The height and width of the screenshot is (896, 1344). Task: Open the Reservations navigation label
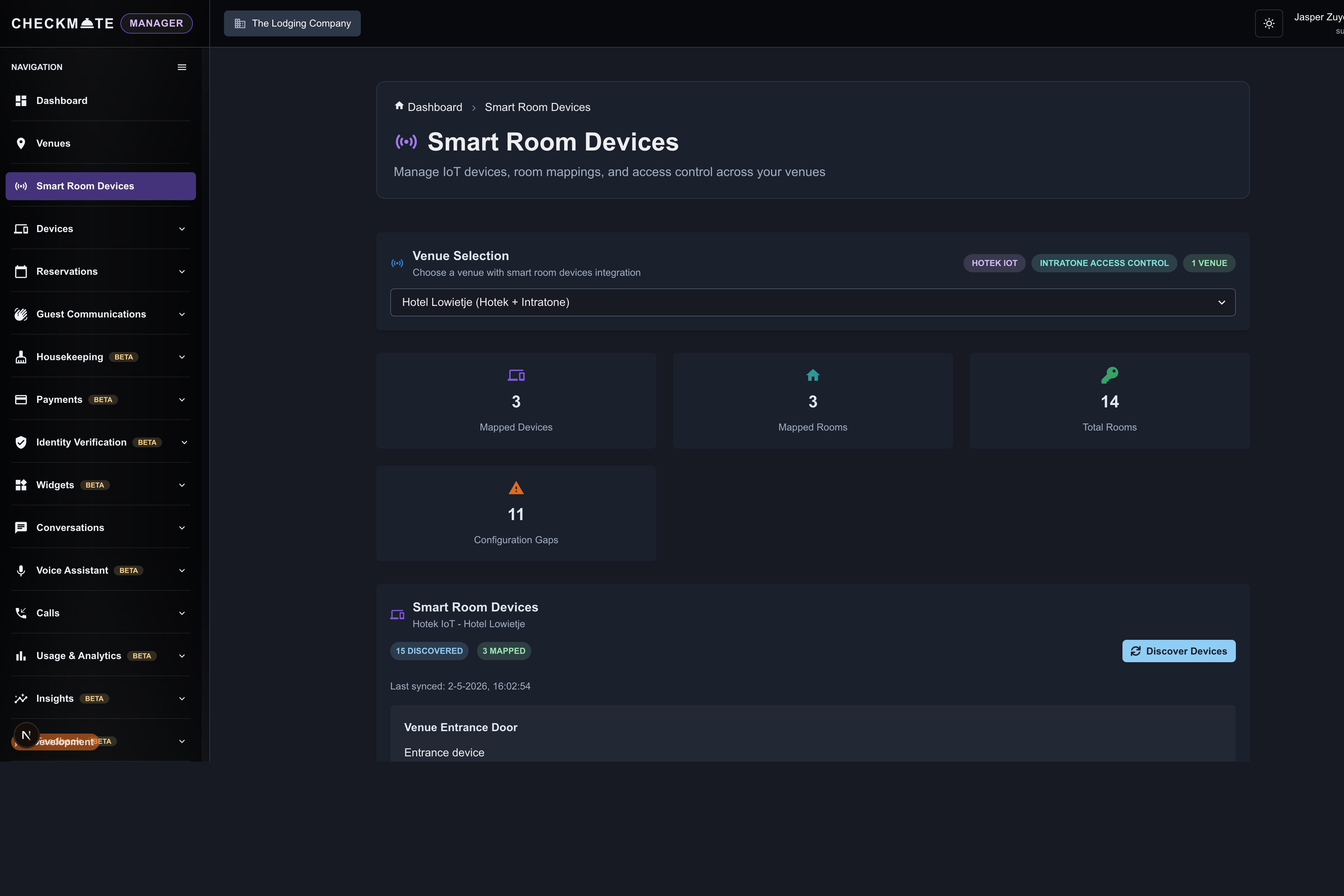67,272
